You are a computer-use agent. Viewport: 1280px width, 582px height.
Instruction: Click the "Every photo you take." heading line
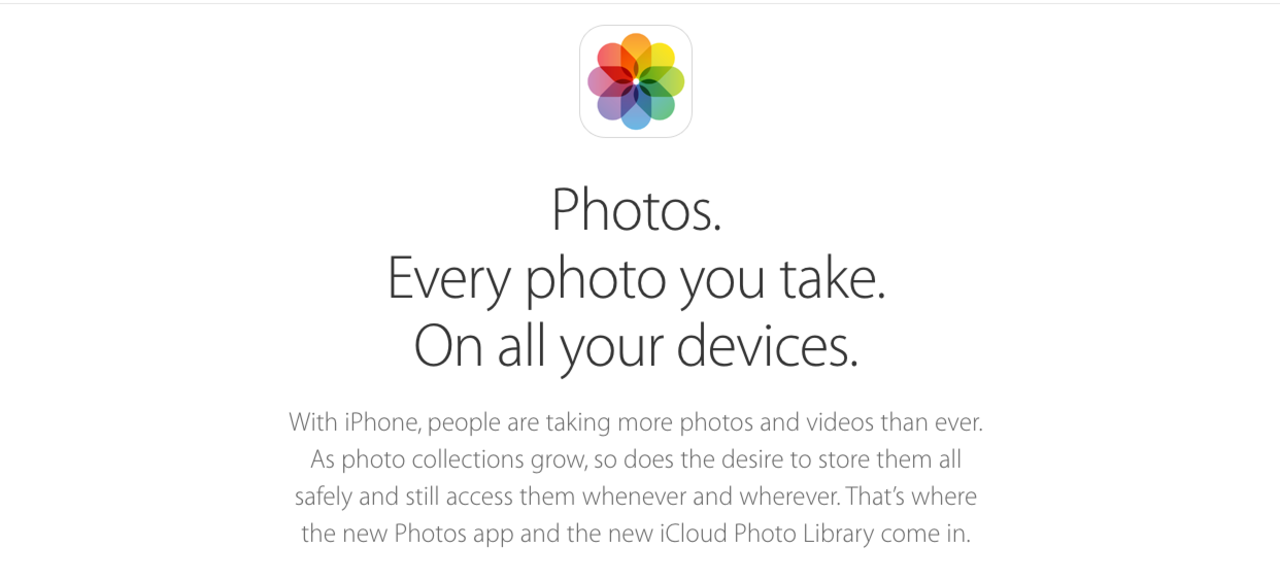coord(636,278)
